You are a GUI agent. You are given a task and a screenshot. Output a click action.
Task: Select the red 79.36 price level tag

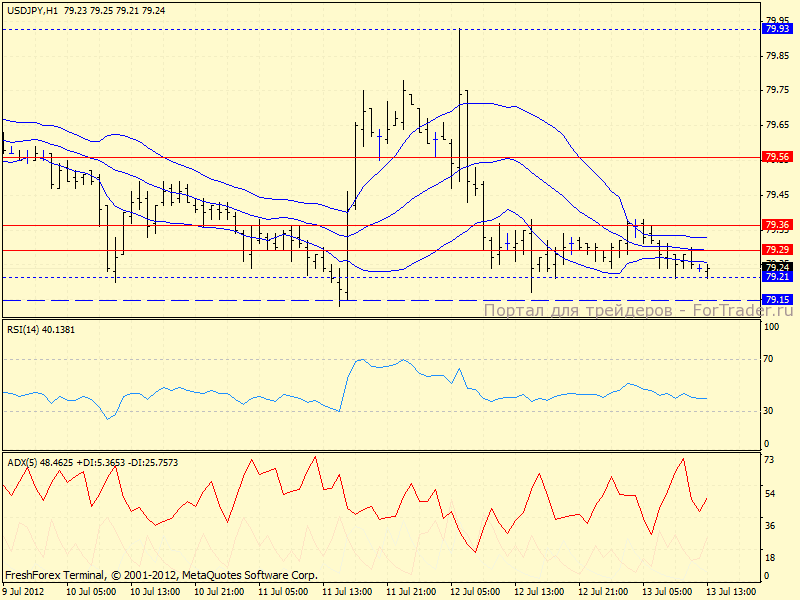click(x=777, y=225)
